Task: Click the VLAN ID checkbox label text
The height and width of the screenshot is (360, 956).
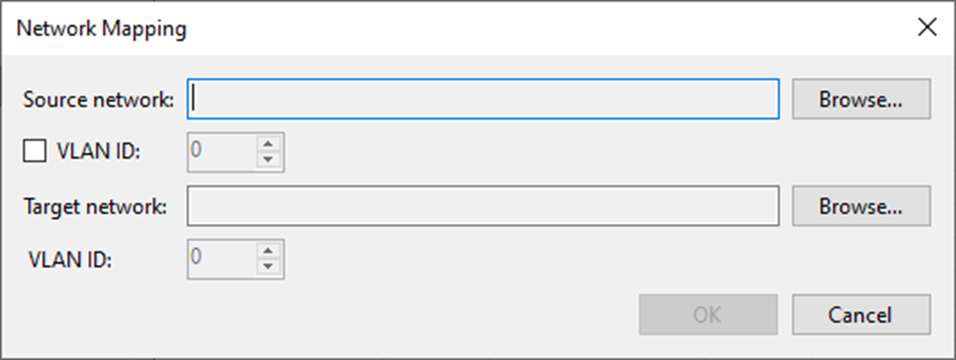Action: [x=99, y=152]
